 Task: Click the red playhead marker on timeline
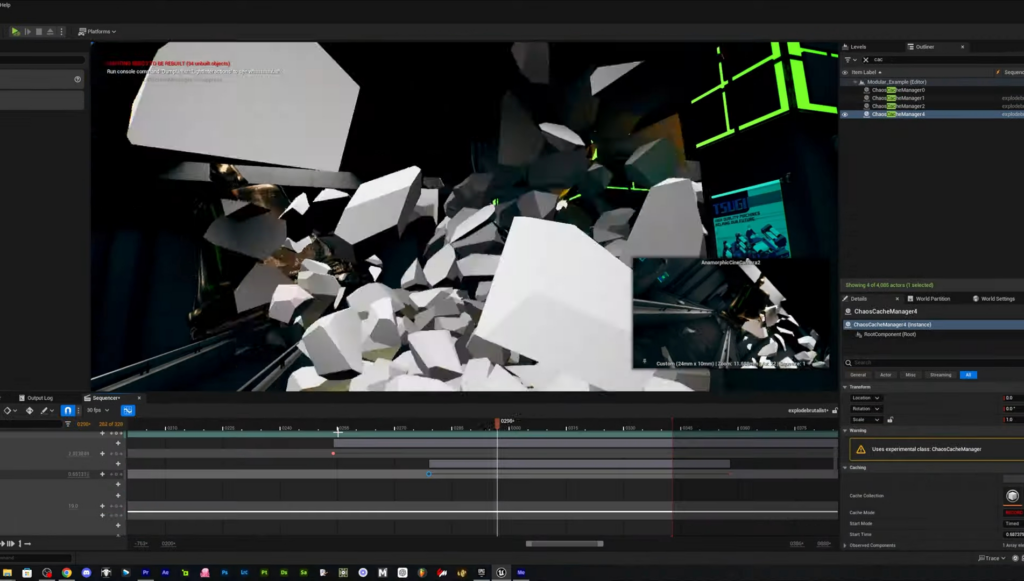497,423
